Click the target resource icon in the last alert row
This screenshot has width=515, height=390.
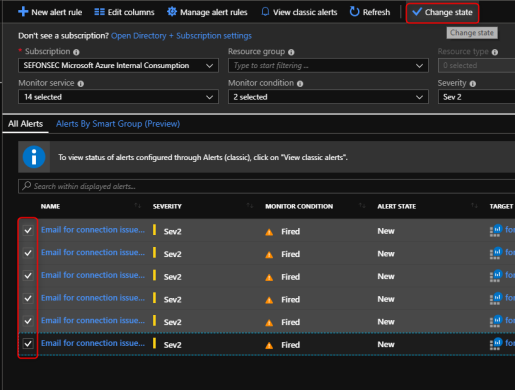point(496,344)
